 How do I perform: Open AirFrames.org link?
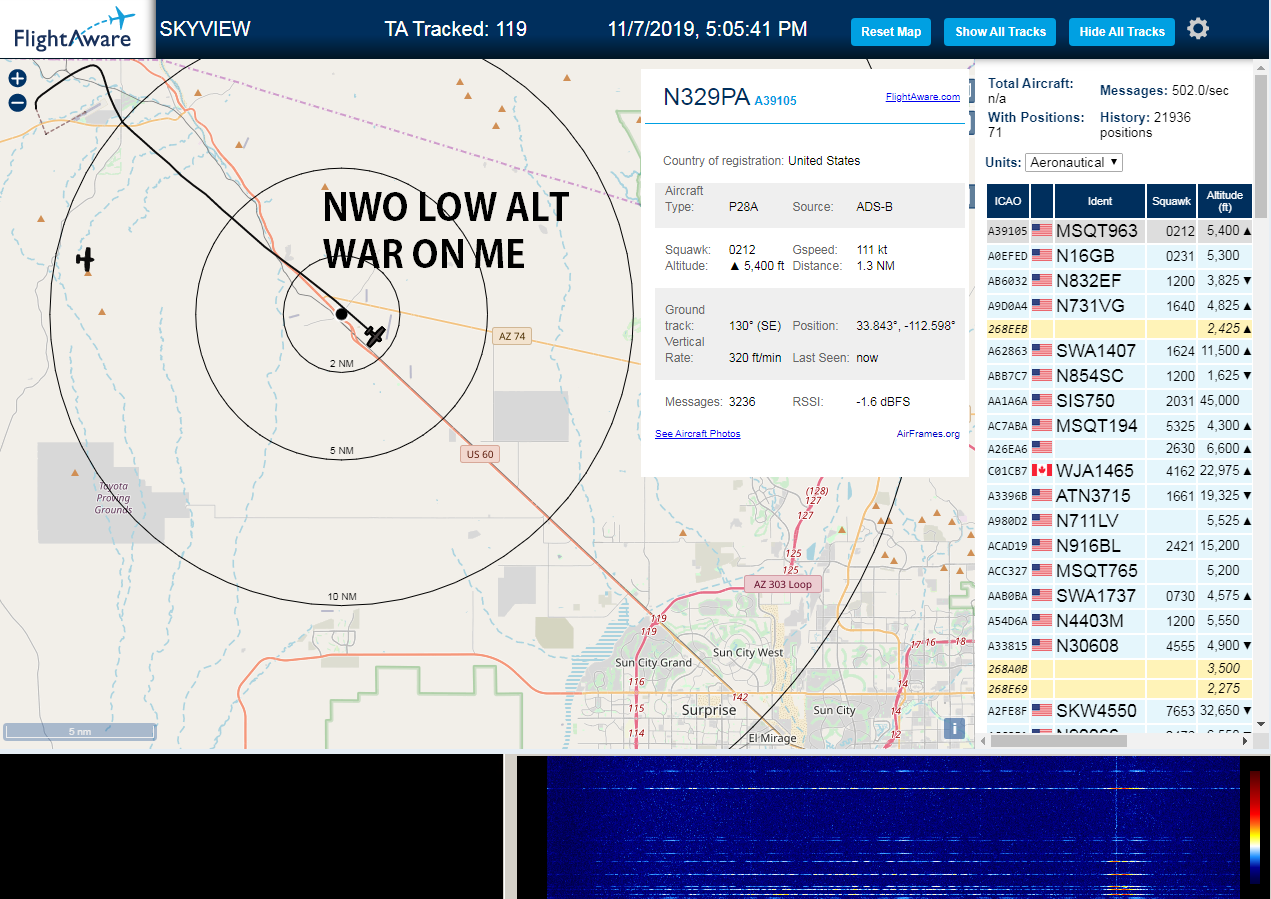click(x=928, y=434)
